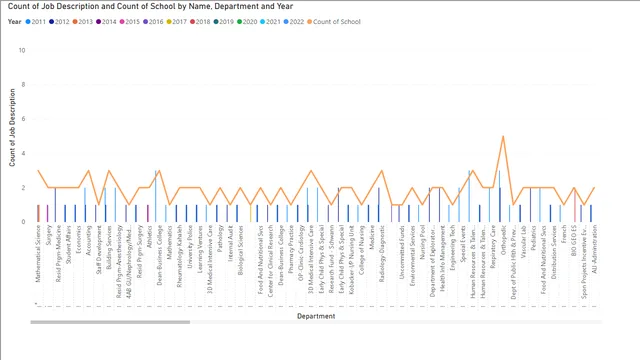Select the Internal Audit axis label
Viewport: 640px width, 360px height.
[230, 244]
